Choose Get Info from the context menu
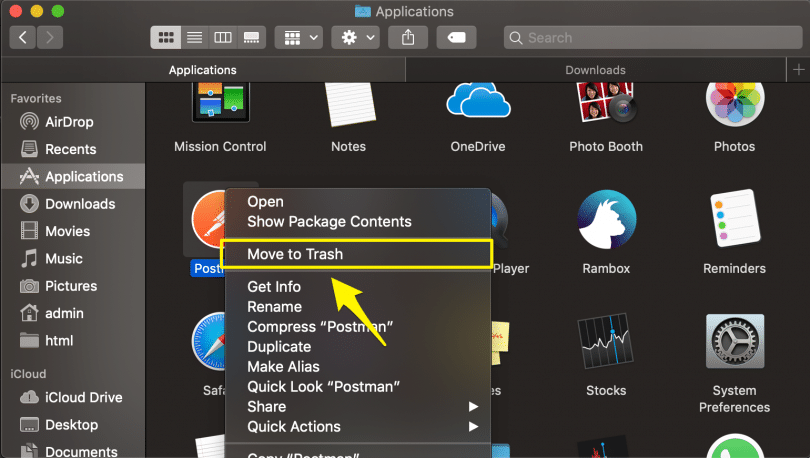The width and height of the screenshot is (810, 458). tap(357, 287)
